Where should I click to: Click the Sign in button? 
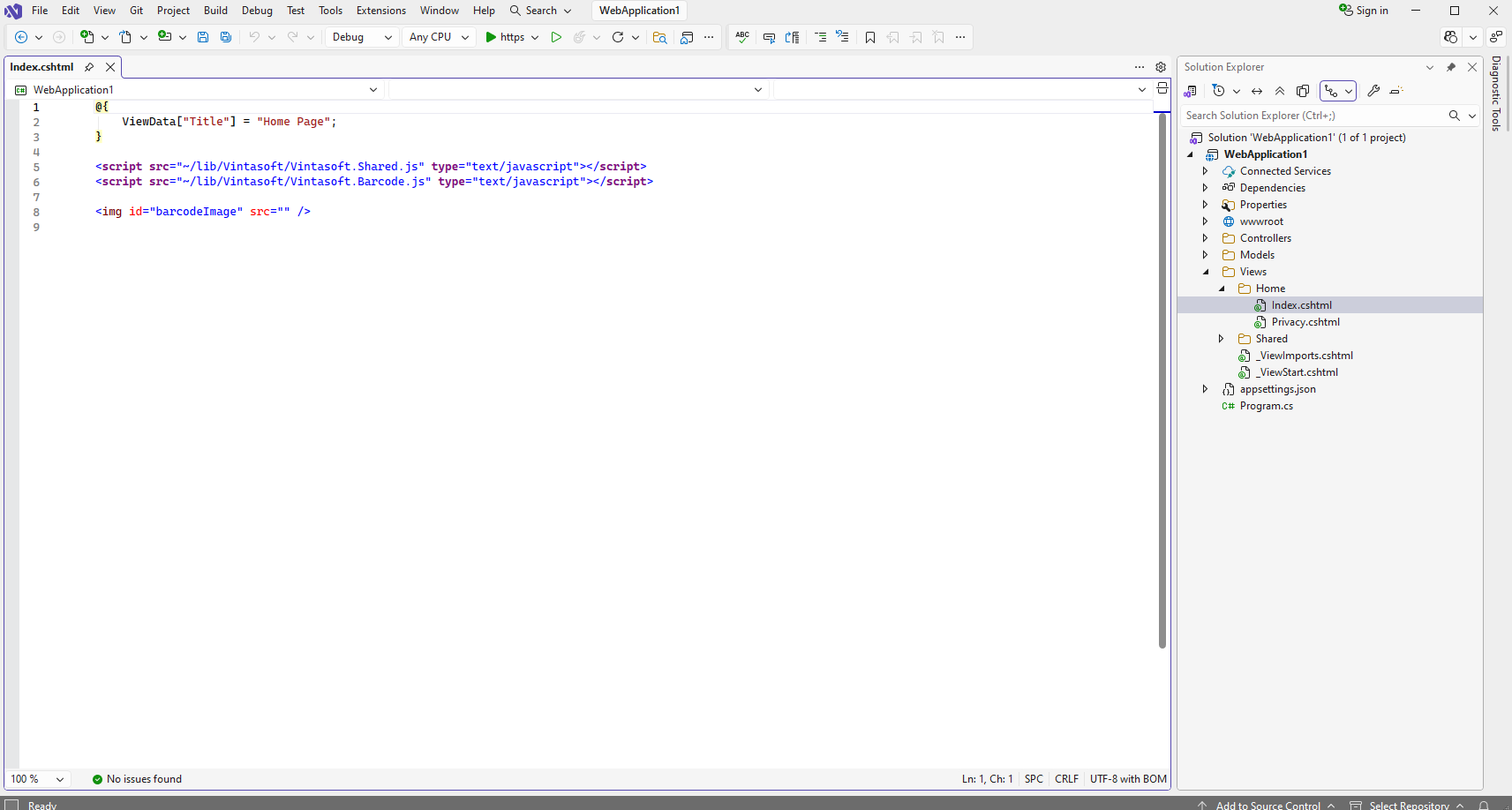click(1364, 11)
